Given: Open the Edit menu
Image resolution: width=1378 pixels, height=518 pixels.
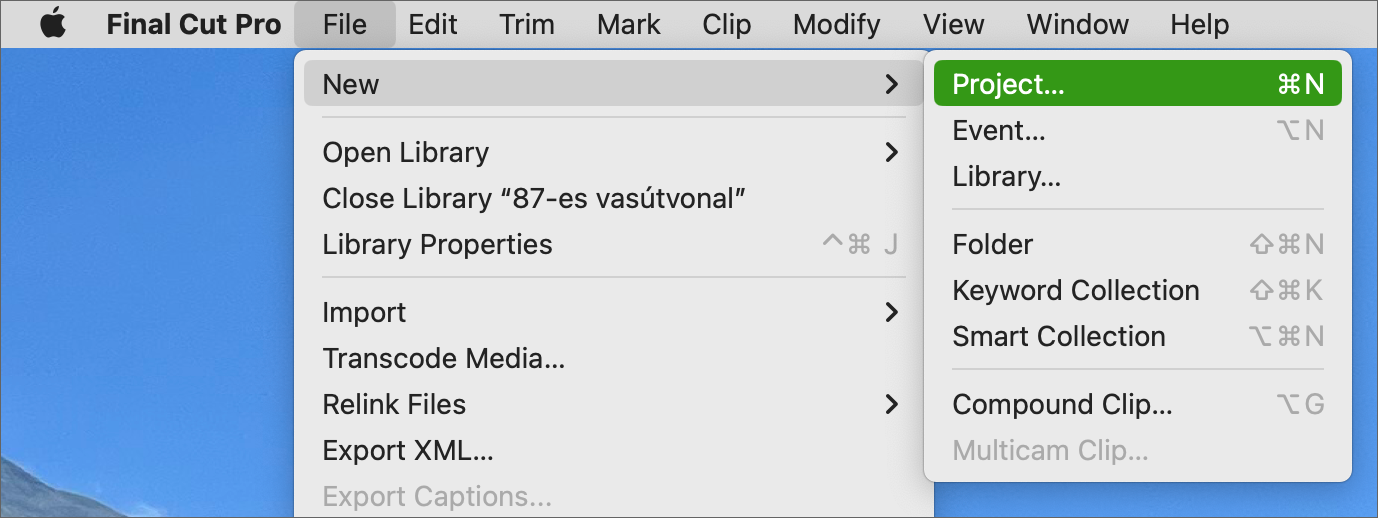Looking at the screenshot, I should click(x=433, y=24).
